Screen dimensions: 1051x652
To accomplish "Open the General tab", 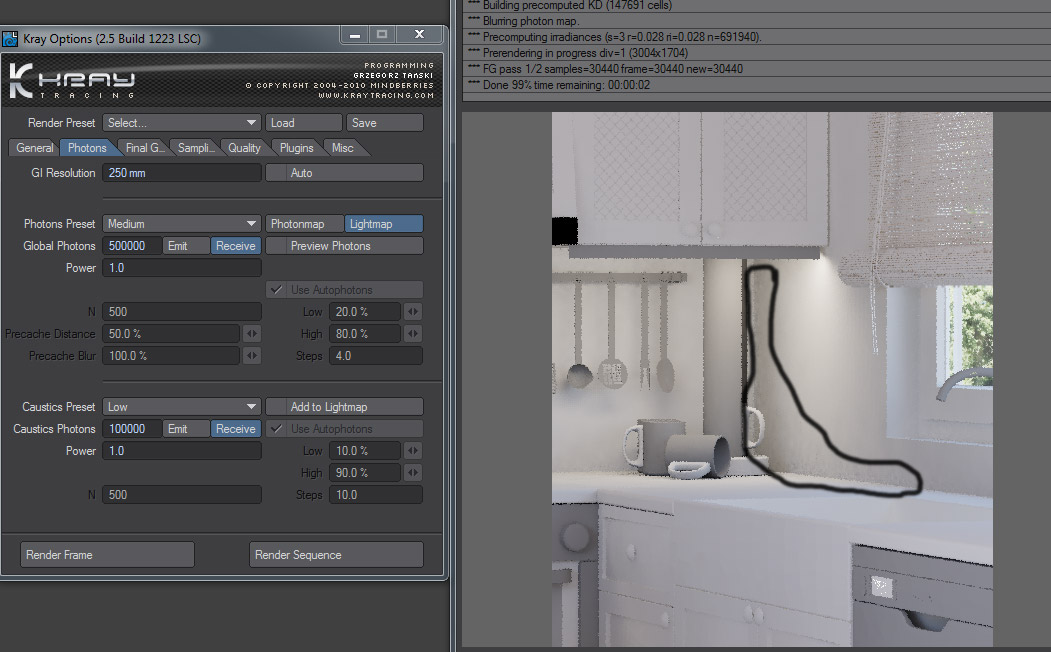I will click(x=35, y=148).
